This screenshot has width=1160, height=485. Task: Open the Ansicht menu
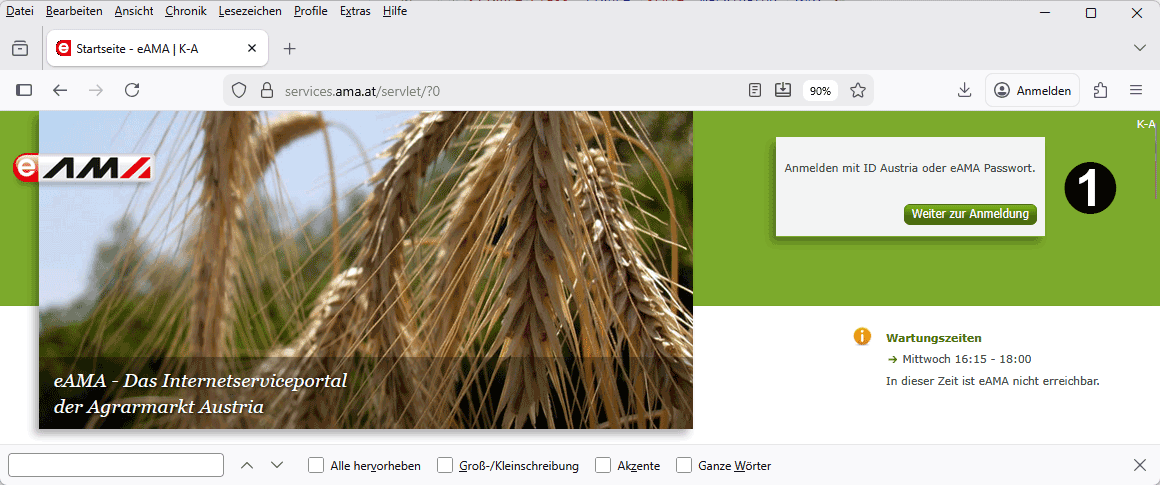click(x=134, y=11)
